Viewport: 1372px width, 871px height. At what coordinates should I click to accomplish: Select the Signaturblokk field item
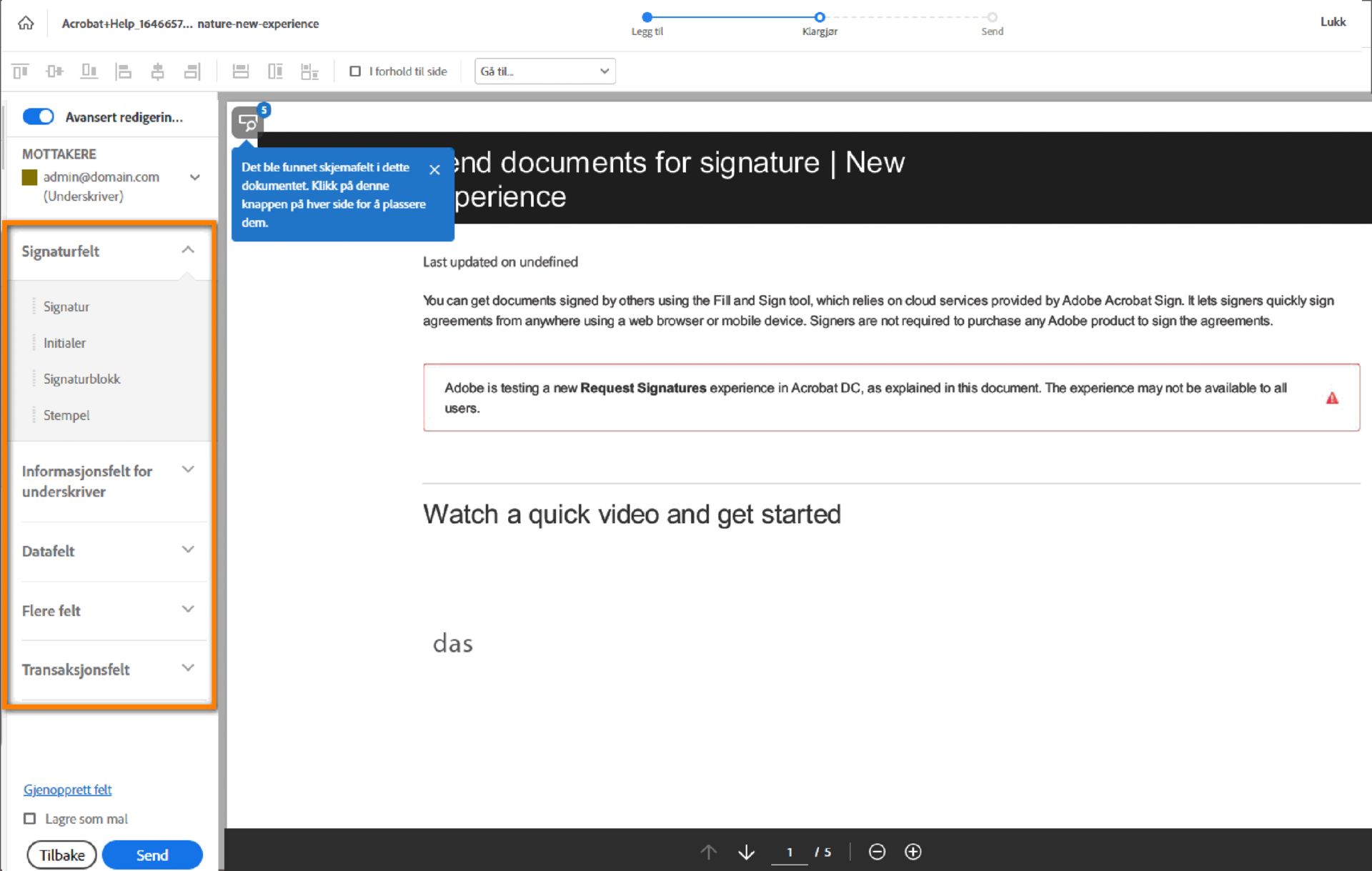(81, 379)
